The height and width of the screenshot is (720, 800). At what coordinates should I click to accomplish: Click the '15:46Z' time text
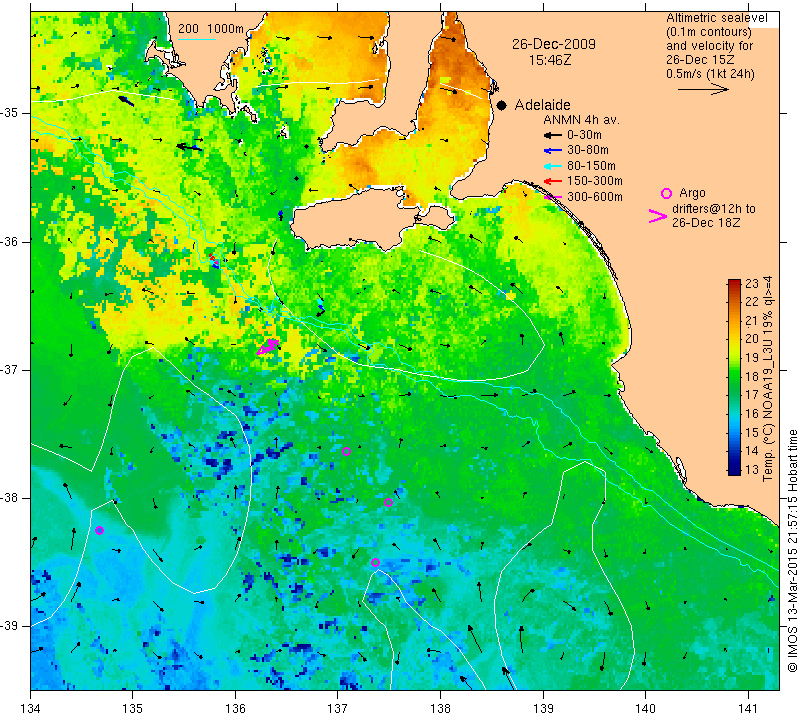click(550, 60)
